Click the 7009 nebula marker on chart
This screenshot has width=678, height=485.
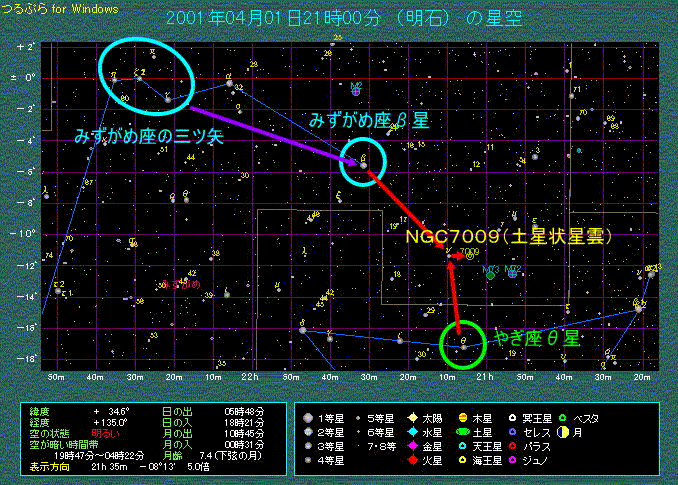(x=470, y=256)
